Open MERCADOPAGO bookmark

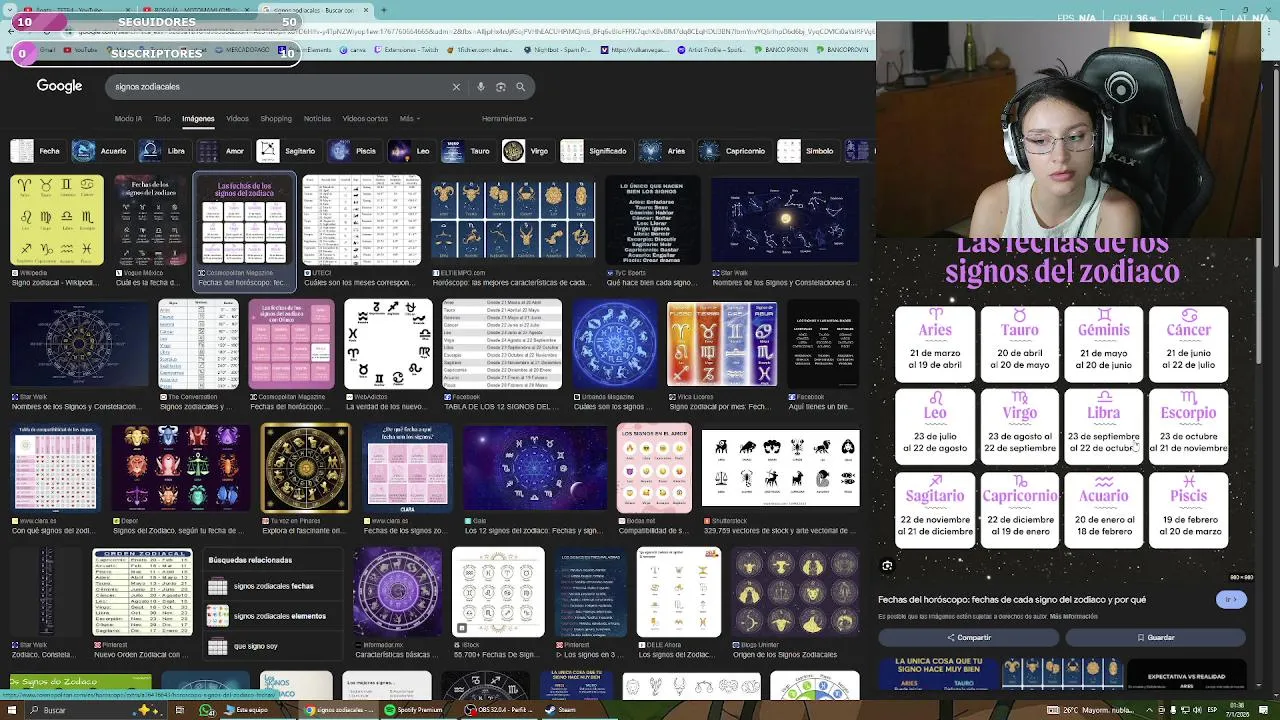click(242, 50)
